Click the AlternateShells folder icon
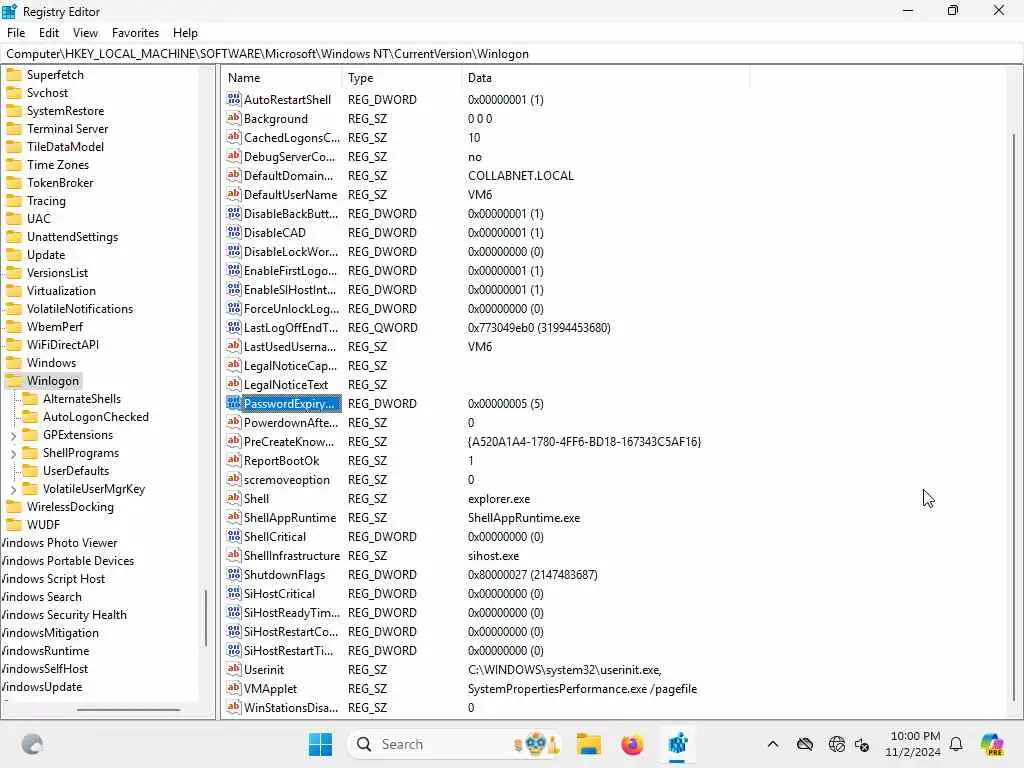This screenshot has width=1024, height=768. tap(30, 398)
